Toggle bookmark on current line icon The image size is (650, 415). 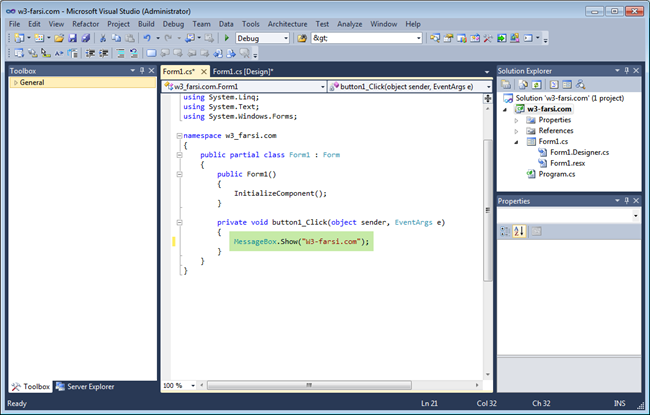(151, 53)
